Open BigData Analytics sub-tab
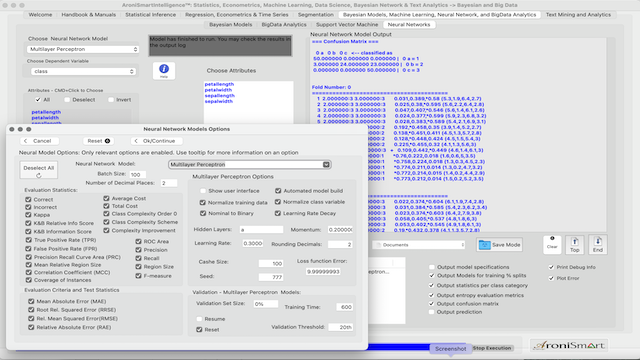640x360 pixels. point(284,24)
